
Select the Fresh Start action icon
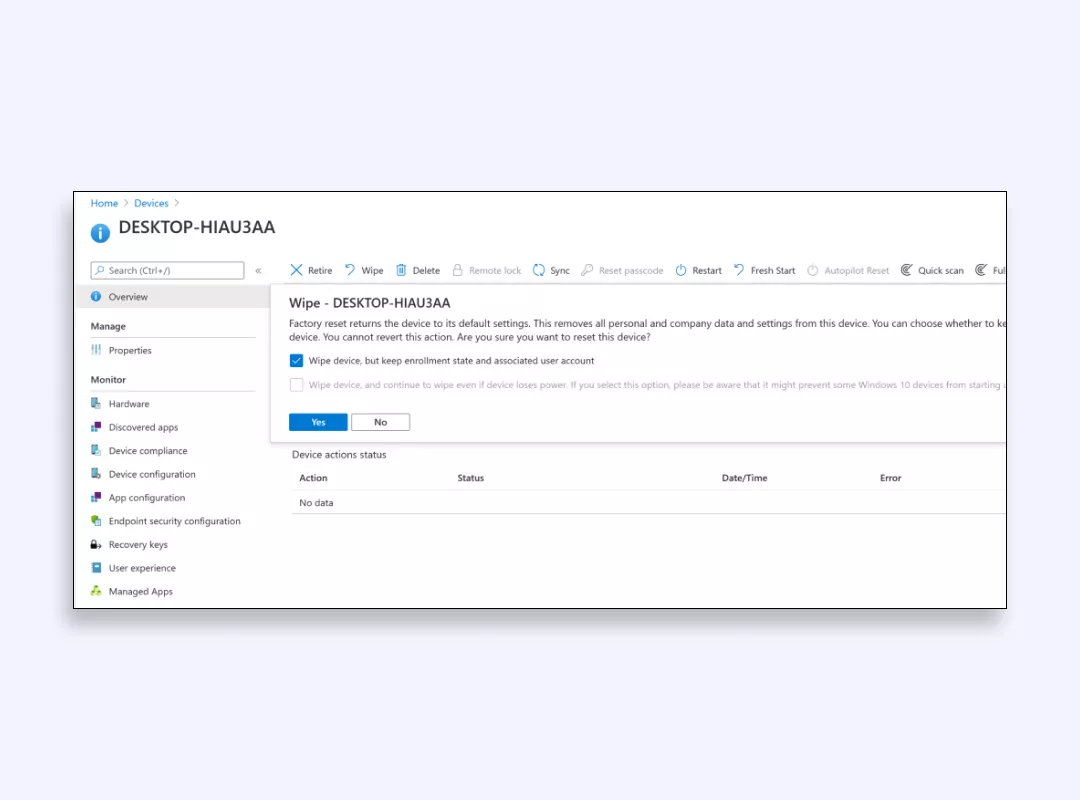[x=740, y=270]
